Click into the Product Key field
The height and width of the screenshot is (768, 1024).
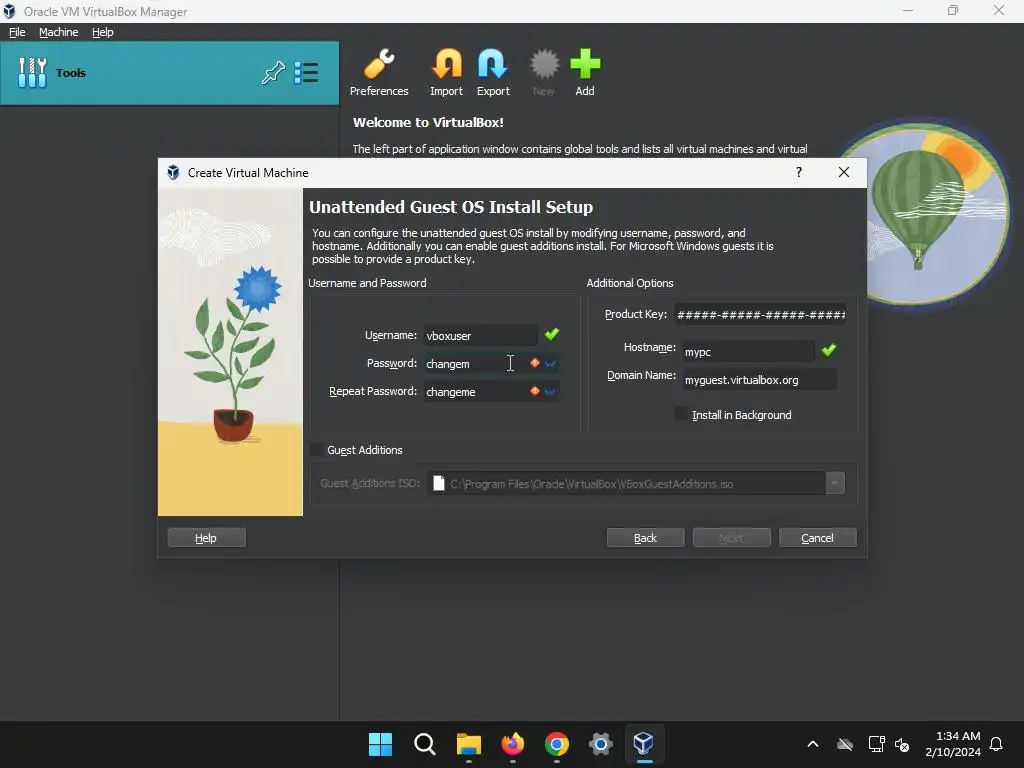pyautogui.click(x=761, y=314)
